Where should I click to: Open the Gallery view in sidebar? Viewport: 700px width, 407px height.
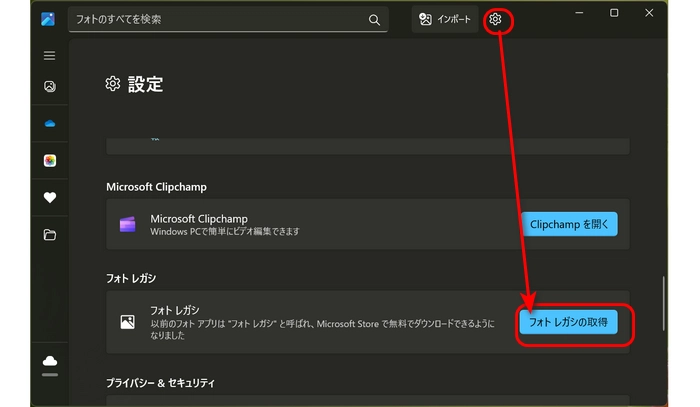click(49, 87)
